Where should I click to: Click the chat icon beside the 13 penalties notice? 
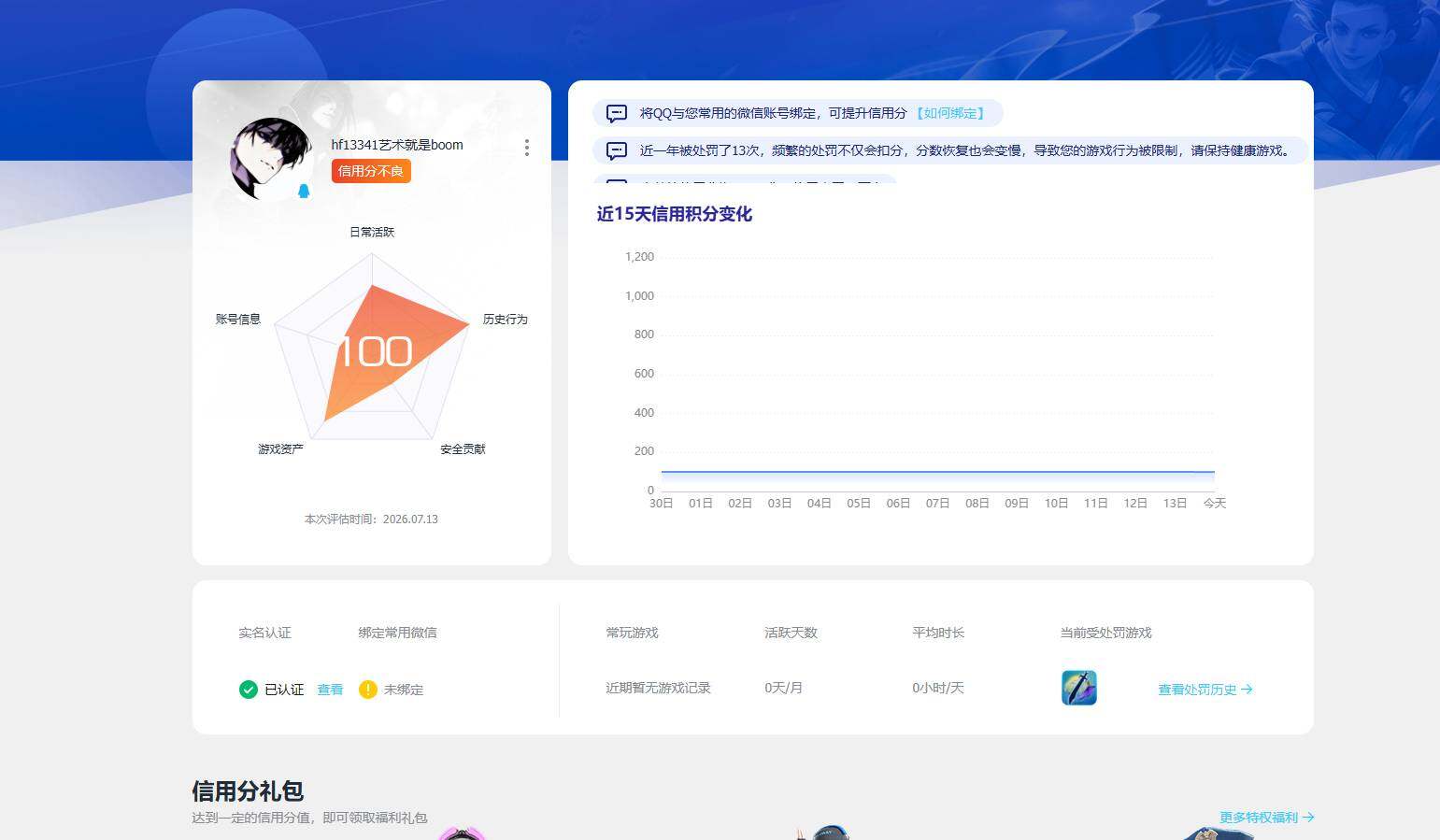click(617, 150)
